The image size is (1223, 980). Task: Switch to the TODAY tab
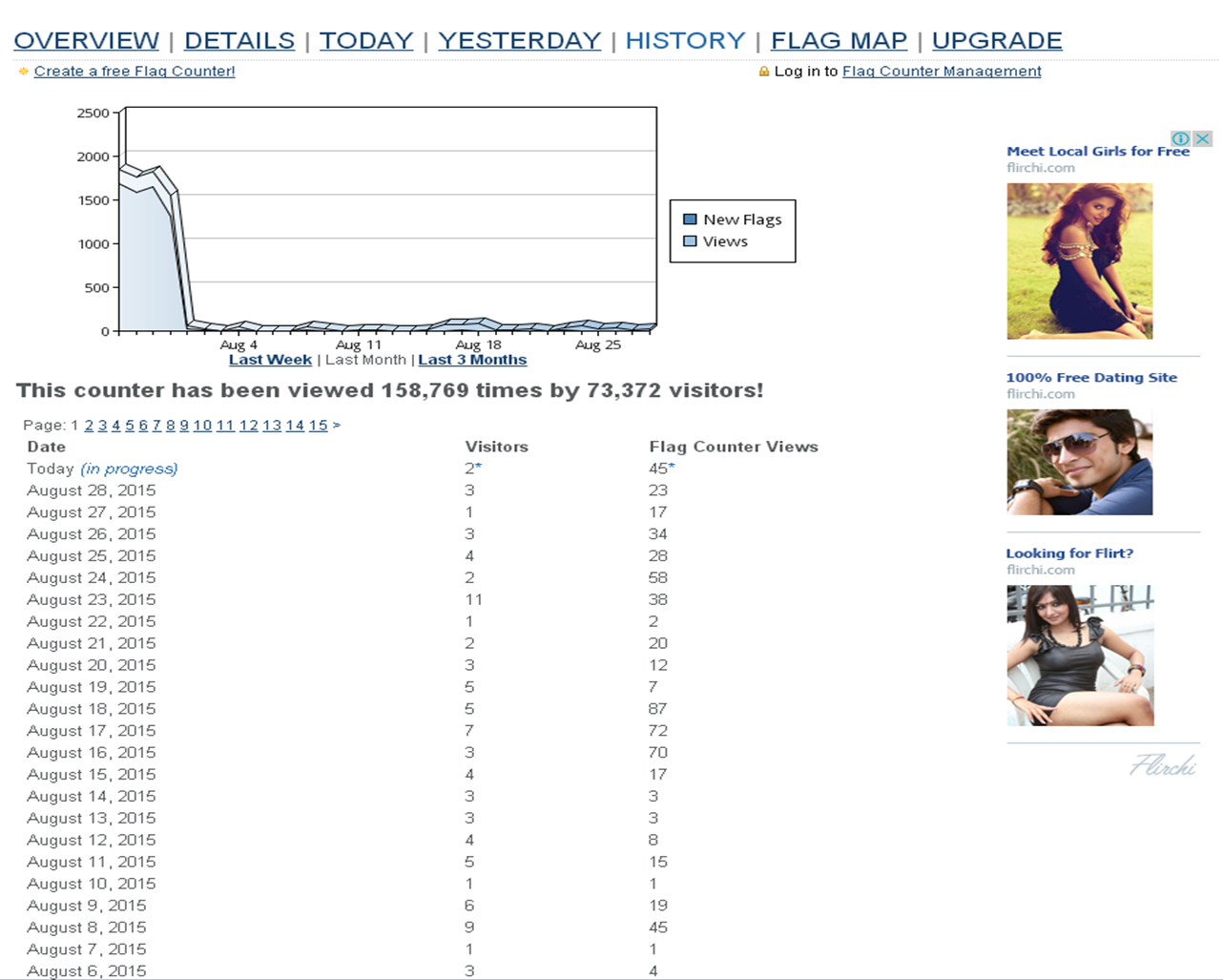[366, 41]
